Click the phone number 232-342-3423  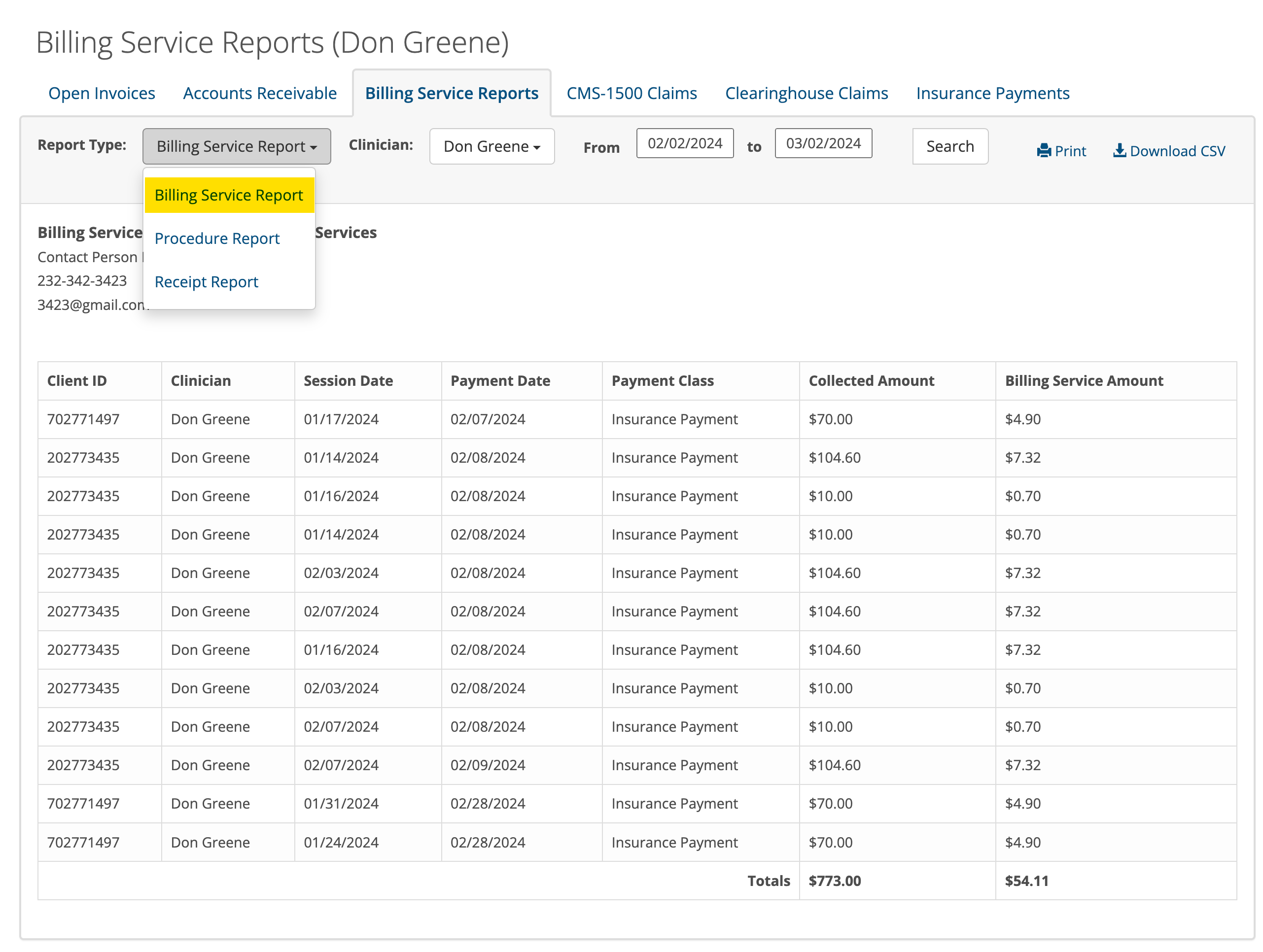82,281
